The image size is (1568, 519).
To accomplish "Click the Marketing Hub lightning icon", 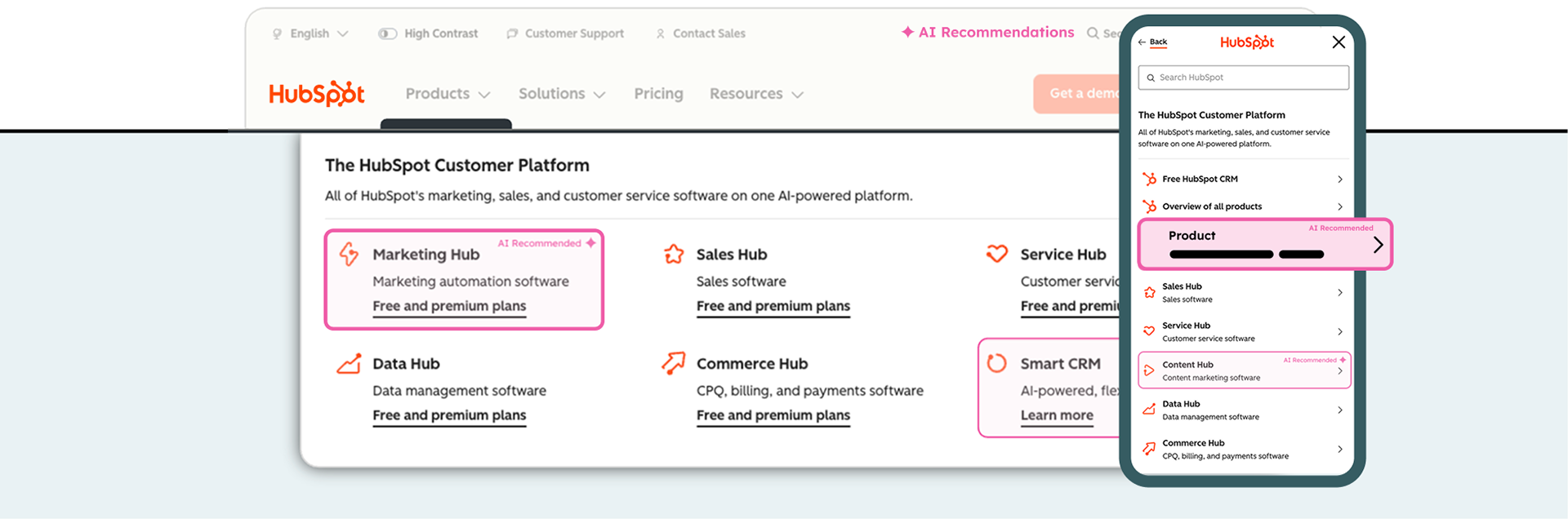I will pyautogui.click(x=349, y=254).
